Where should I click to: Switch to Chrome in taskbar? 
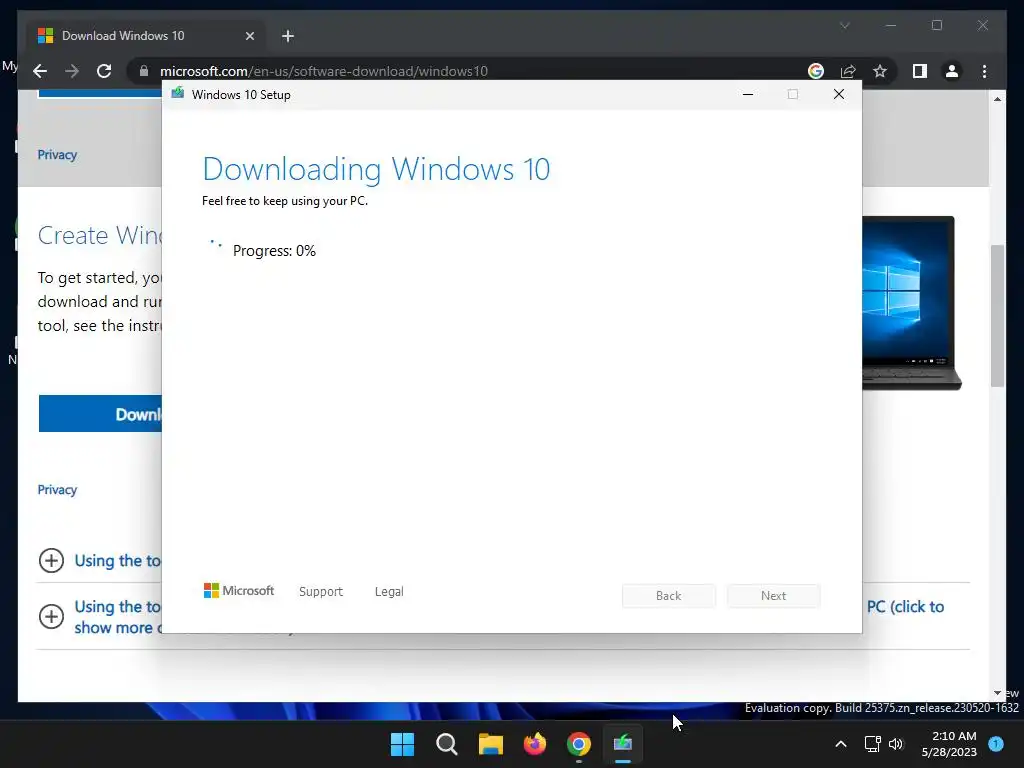pos(579,744)
